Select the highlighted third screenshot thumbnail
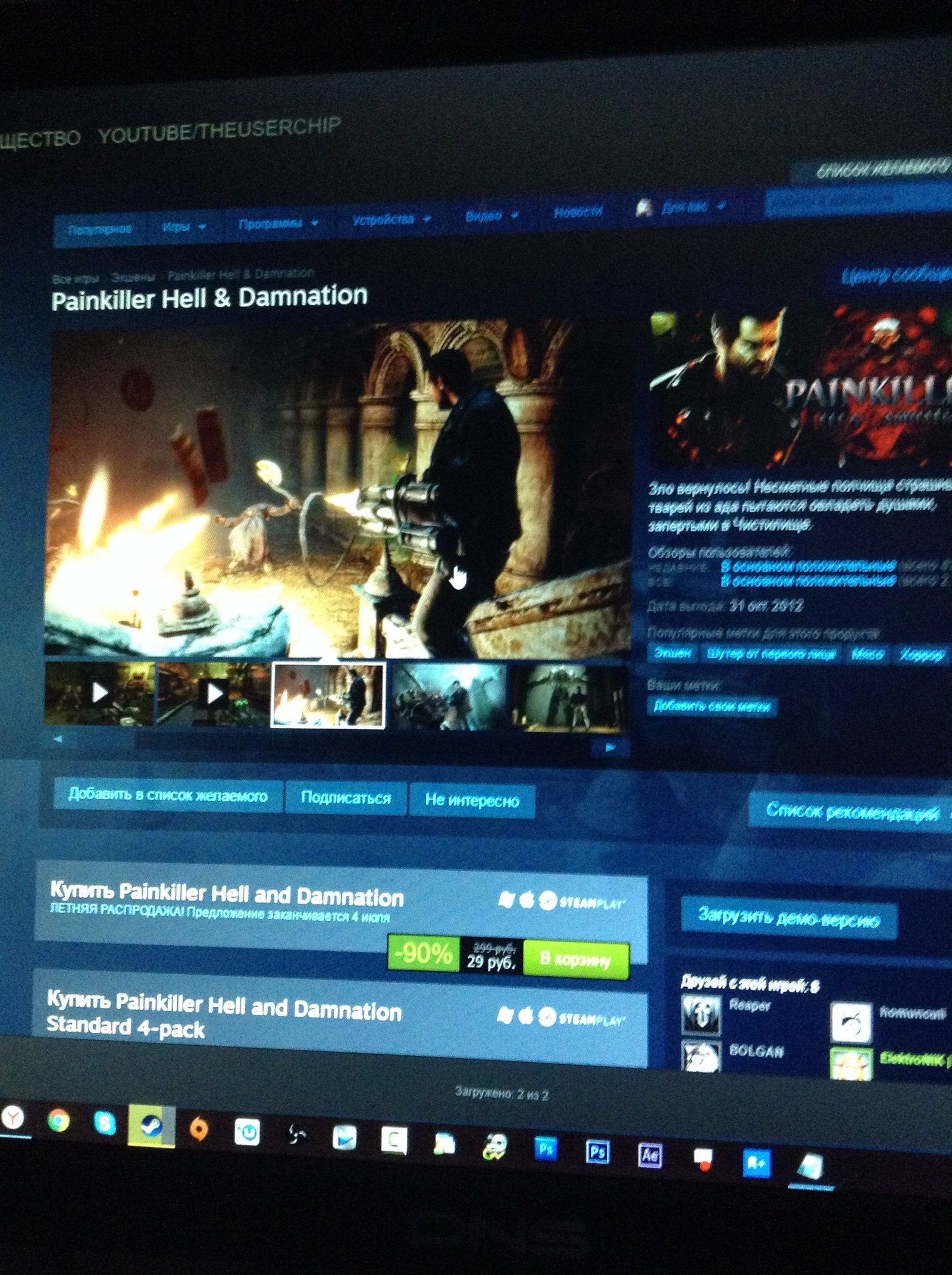The image size is (952, 1275). click(x=328, y=695)
